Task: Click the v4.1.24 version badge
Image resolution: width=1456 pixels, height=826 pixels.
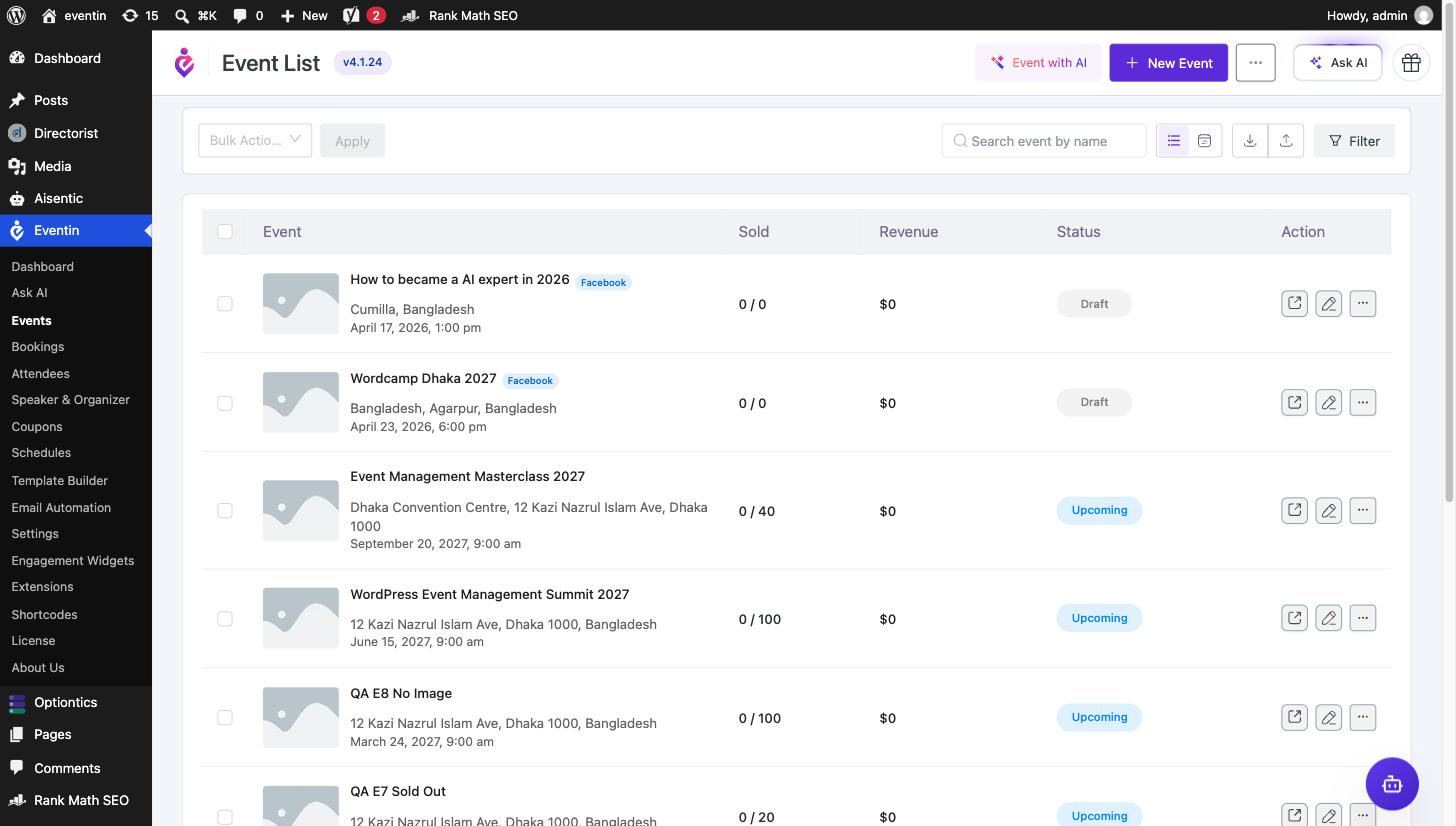Action: (362, 62)
